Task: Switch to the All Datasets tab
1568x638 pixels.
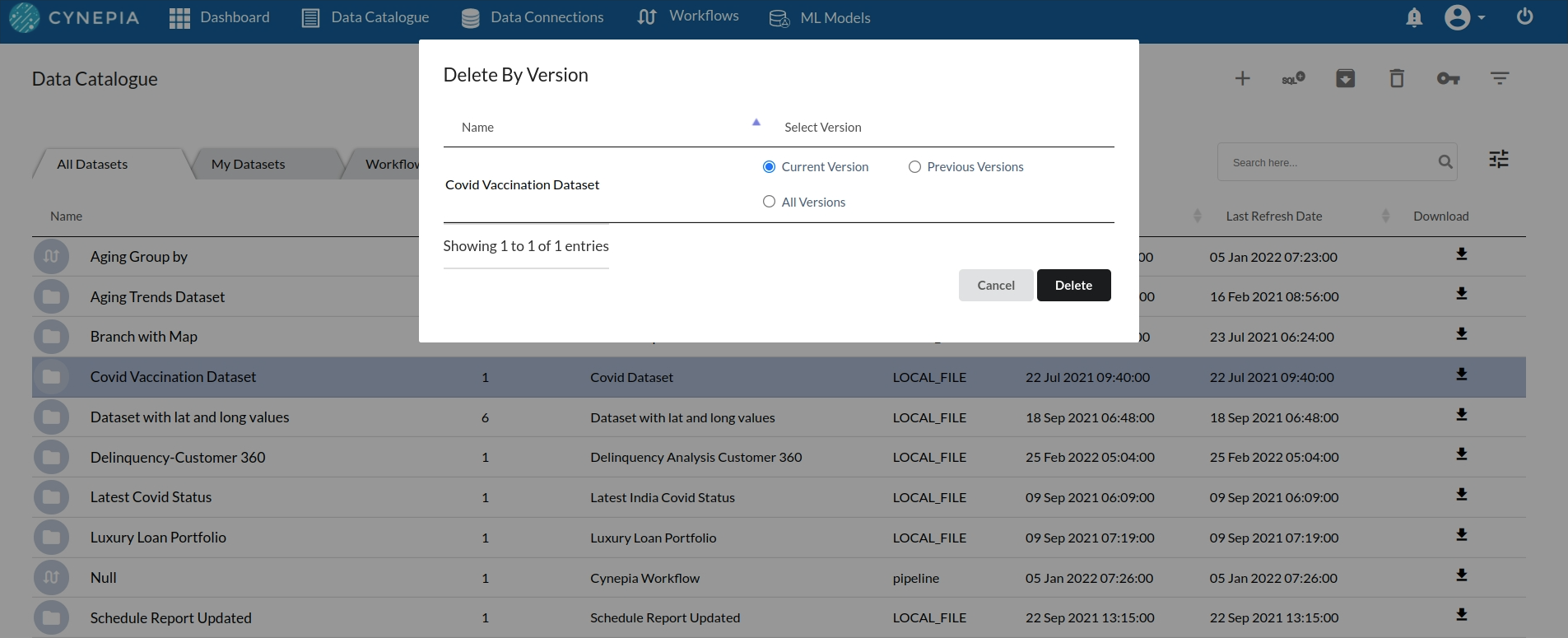Action: [x=92, y=164]
